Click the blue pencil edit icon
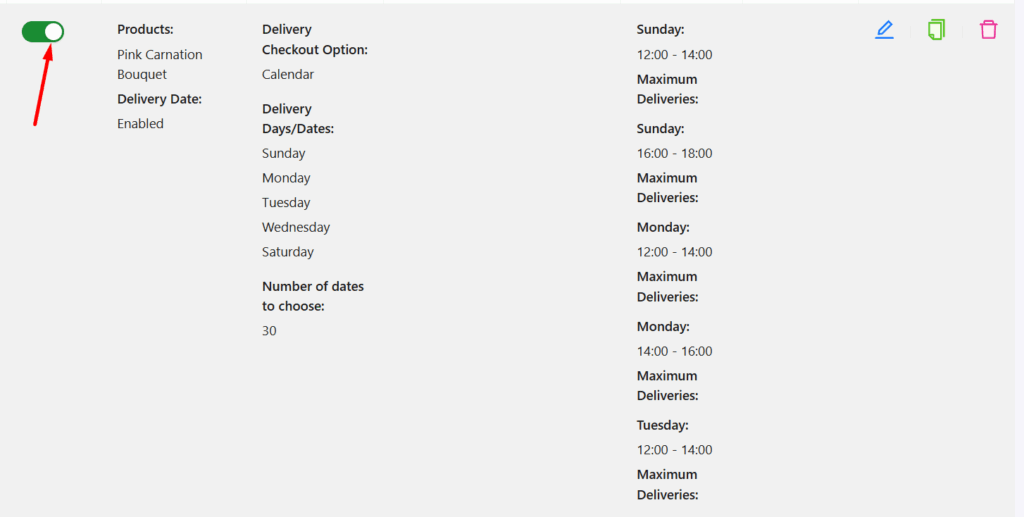Viewport: 1024px width, 517px height. [884, 30]
